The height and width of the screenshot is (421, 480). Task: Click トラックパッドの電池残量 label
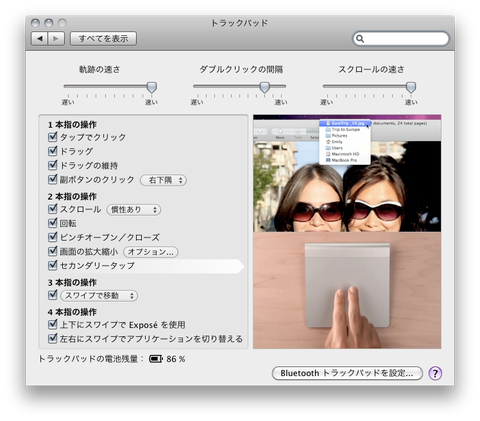tap(91, 359)
